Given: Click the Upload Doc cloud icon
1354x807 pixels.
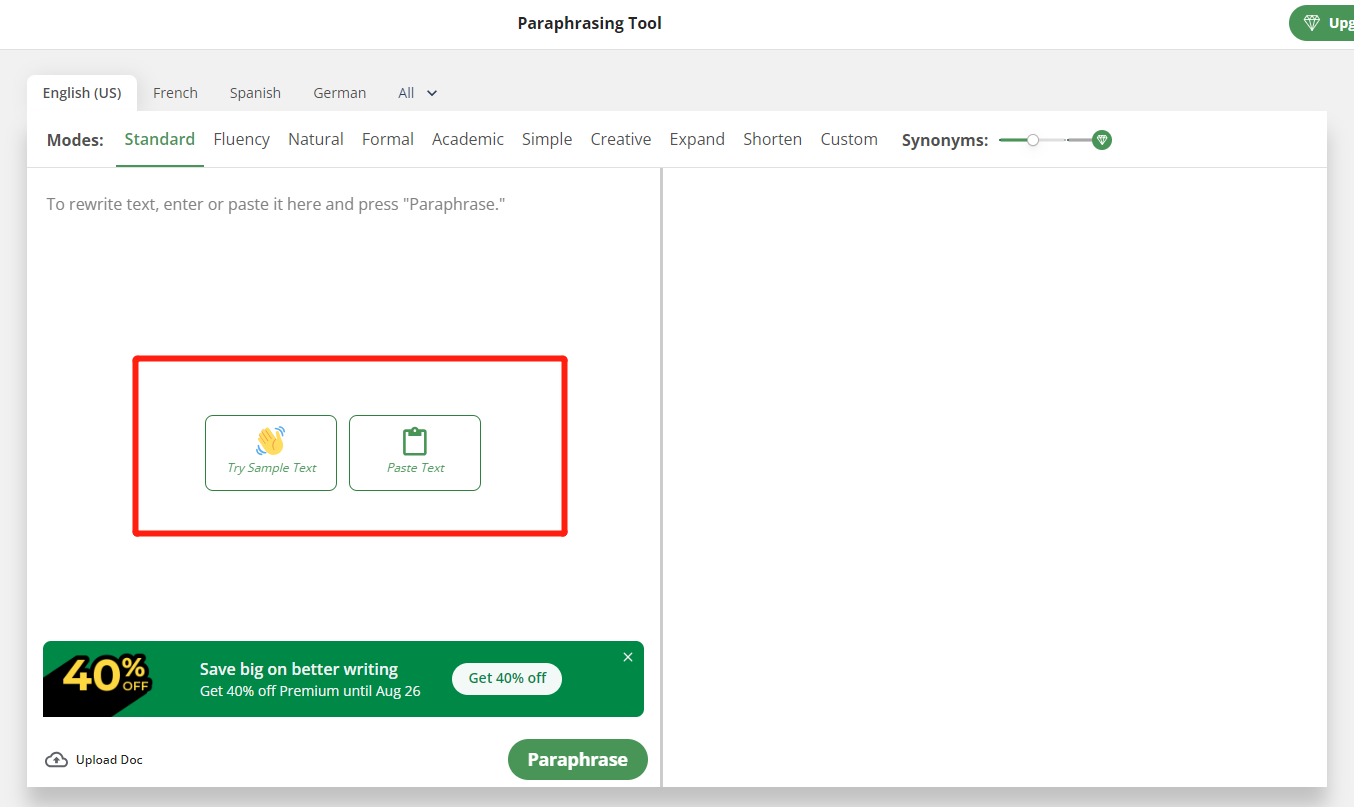Looking at the screenshot, I should pos(57,760).
